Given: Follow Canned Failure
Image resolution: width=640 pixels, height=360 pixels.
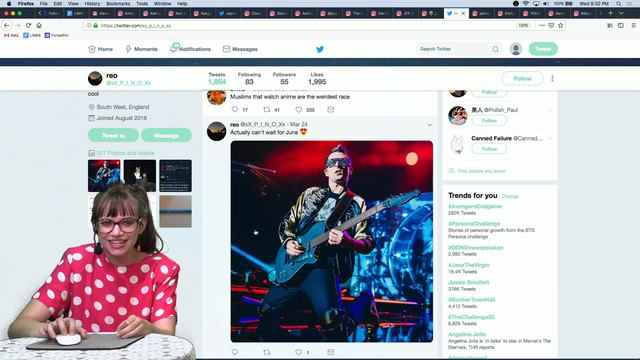Looking at the screenshot, I should [x=489, y=149].
